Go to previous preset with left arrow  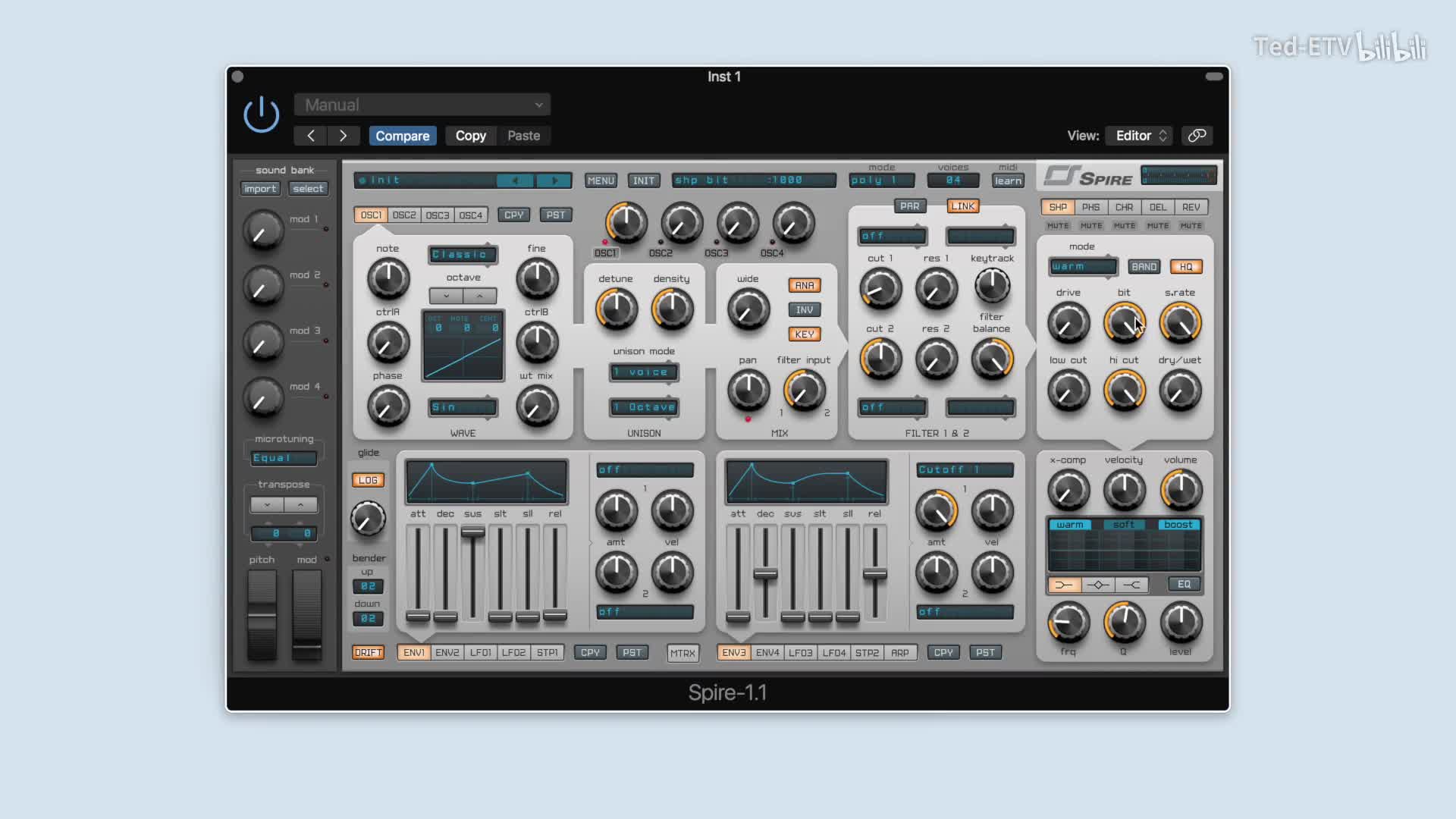[x=311, y=136]
